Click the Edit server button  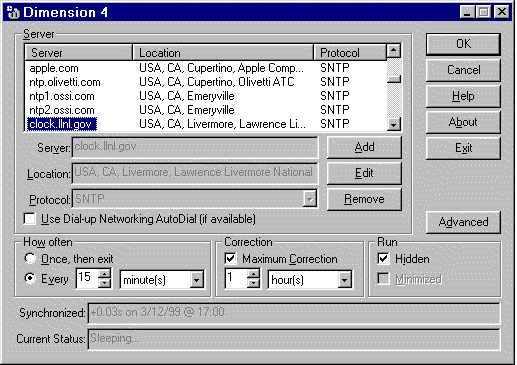(x=364, y=173)
